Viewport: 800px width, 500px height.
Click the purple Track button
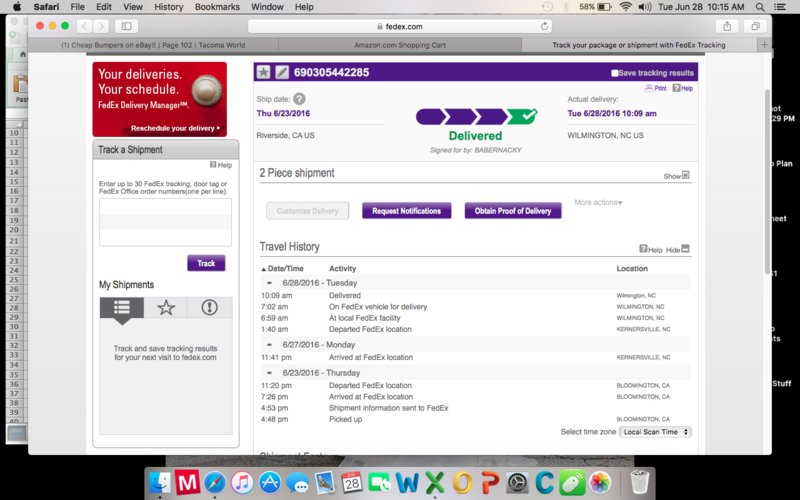point(206,263)
